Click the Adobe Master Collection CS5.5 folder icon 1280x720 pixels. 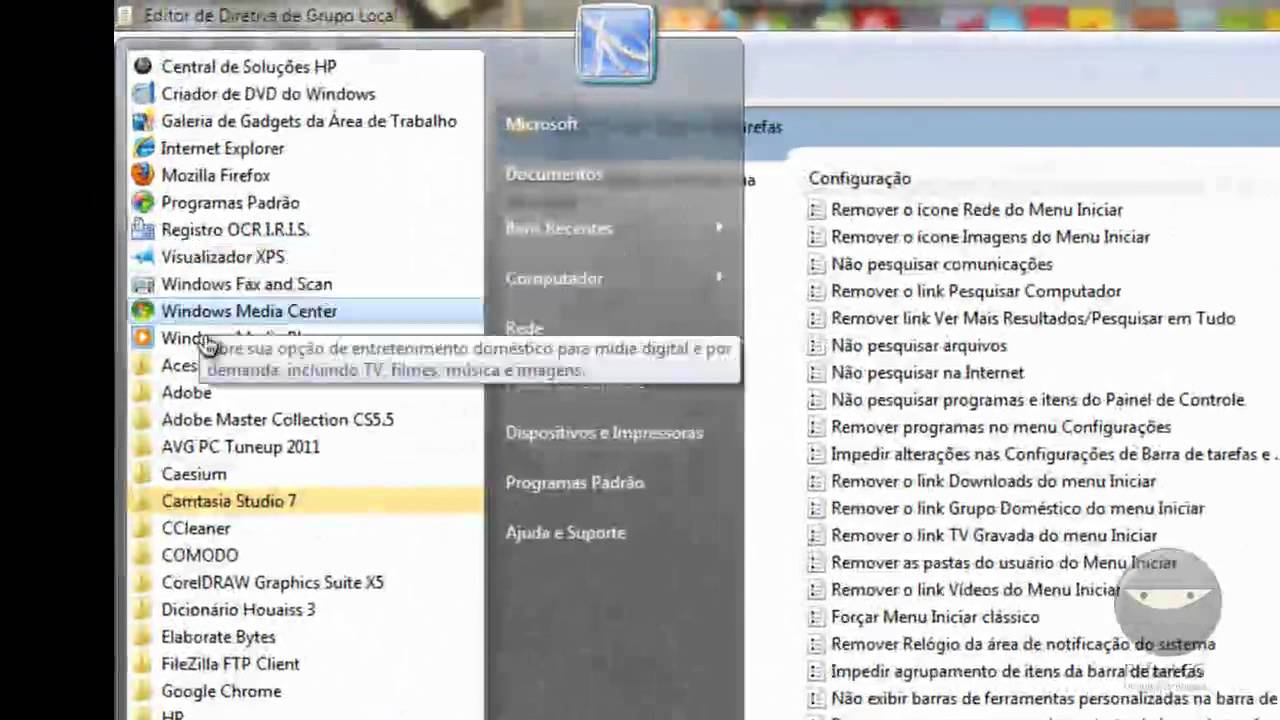(x=143, y=419)
